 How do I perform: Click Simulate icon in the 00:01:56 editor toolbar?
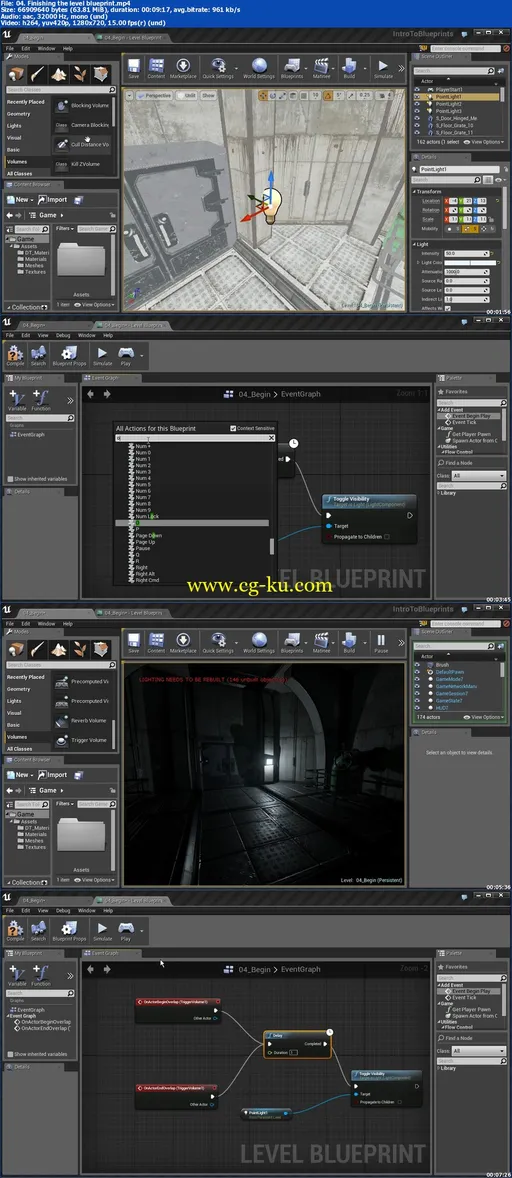click(383, 67)
